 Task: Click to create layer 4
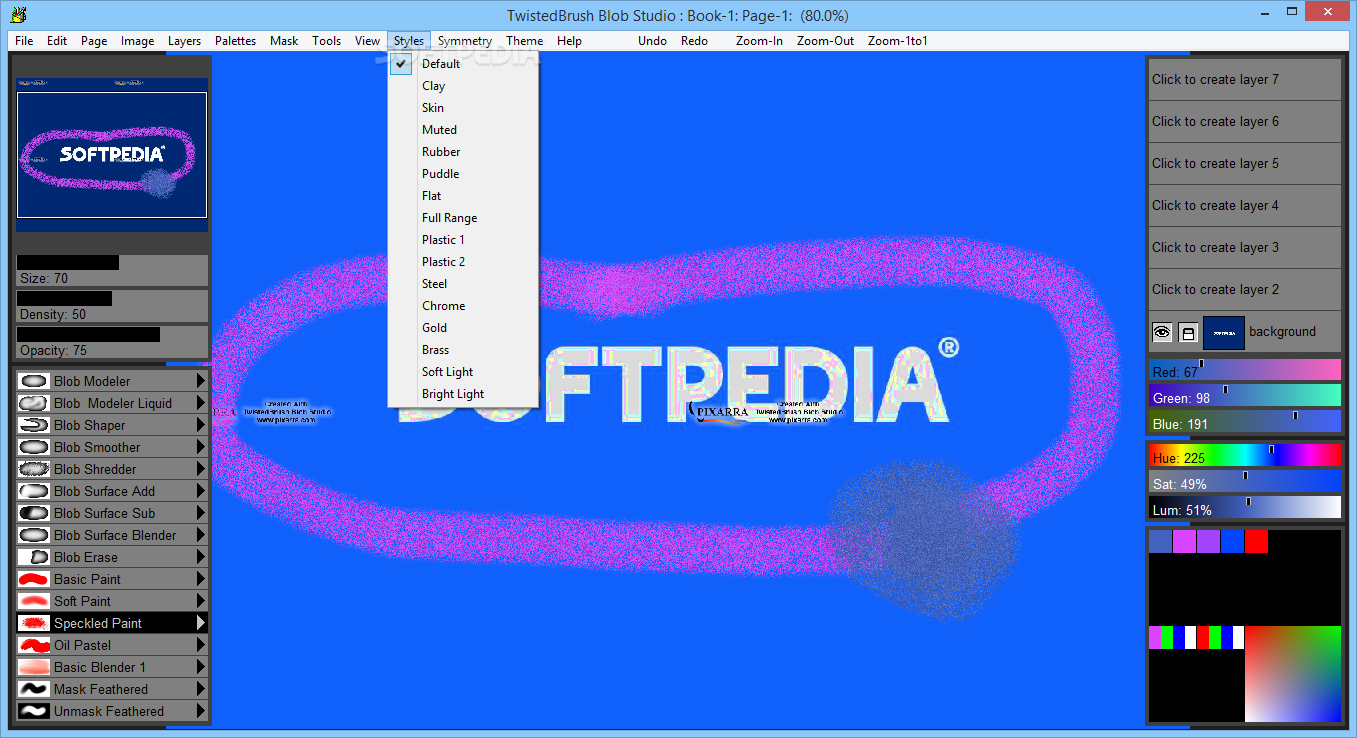click(x=1243, y=206)
